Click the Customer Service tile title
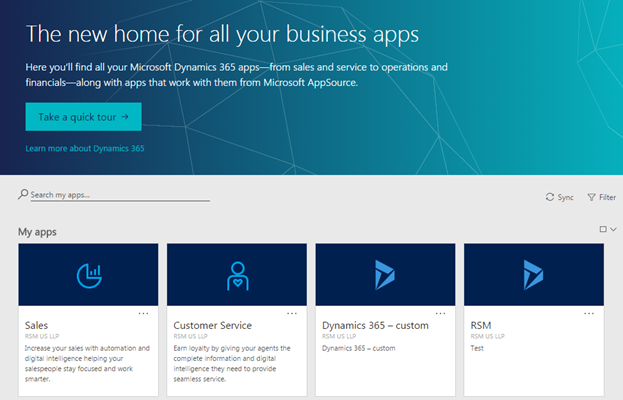The image size is (623, 400). (213, 325)
